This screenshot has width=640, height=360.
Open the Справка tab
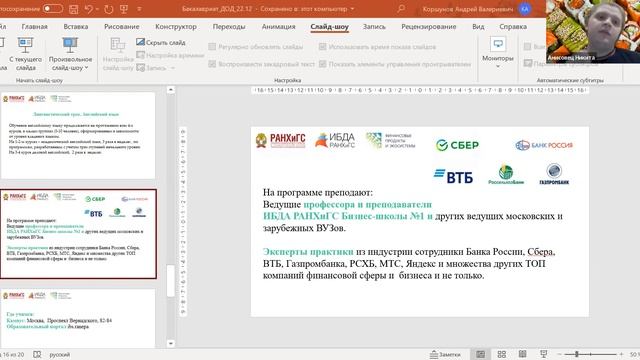(513, 27)
